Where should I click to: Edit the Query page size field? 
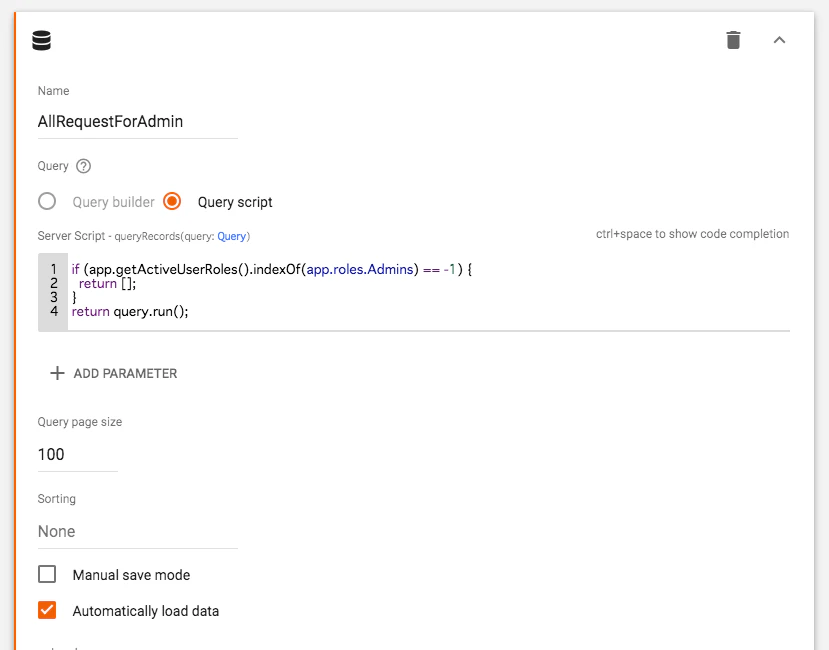pyautogui.click(x=78, y=454)
